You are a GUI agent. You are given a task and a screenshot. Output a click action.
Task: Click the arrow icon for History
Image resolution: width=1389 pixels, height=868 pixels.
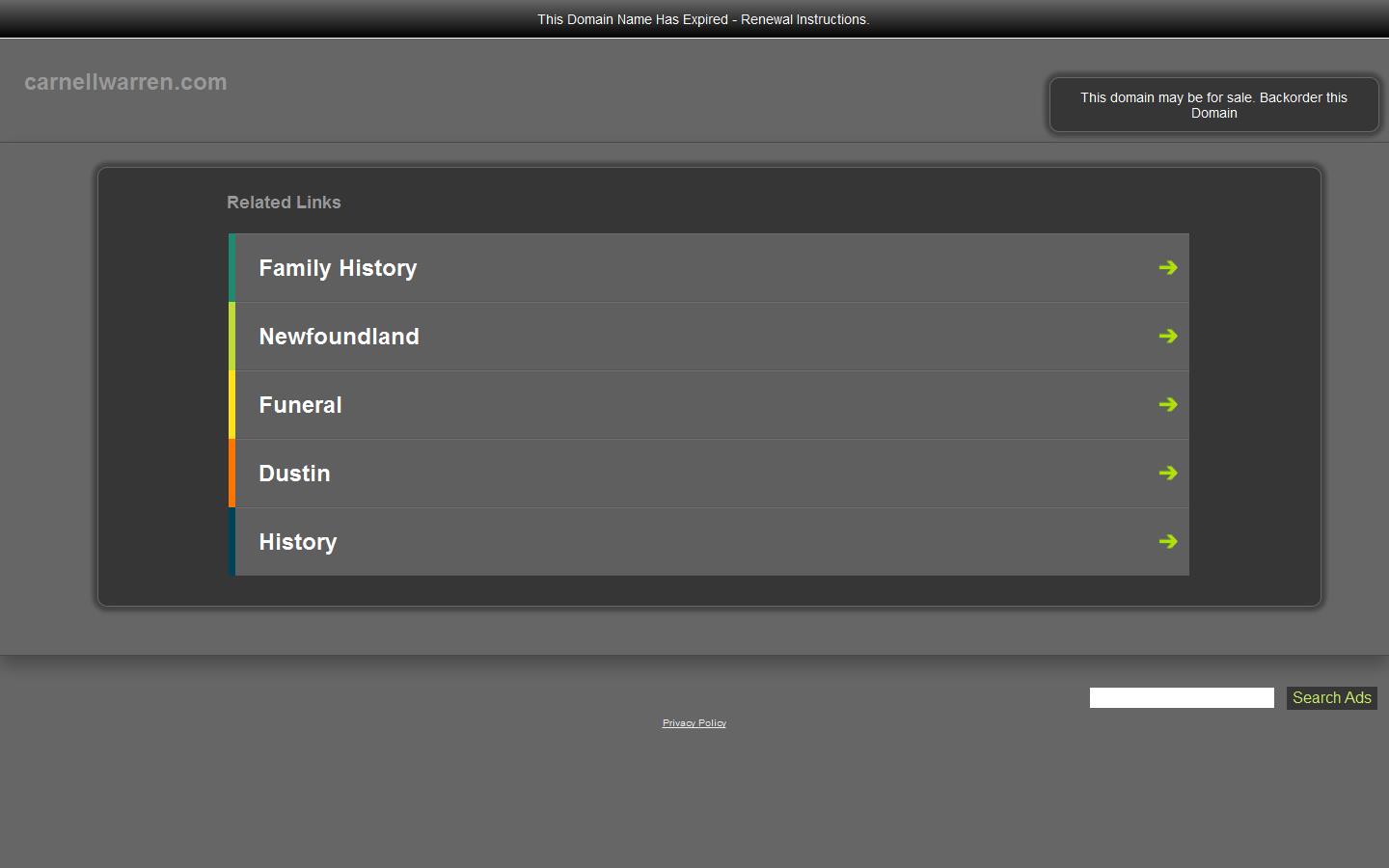pos(1168,541)
